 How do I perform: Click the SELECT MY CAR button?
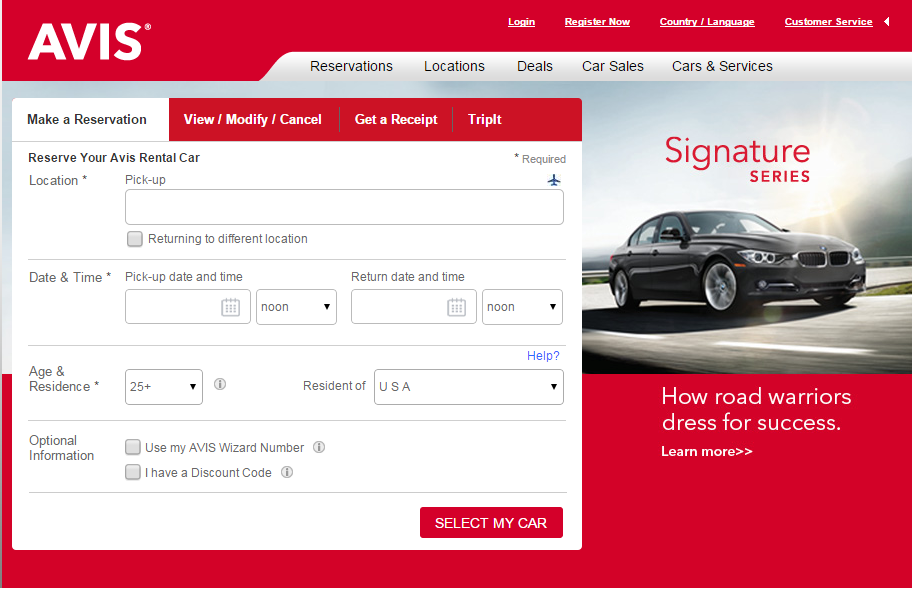coord(491,522)
